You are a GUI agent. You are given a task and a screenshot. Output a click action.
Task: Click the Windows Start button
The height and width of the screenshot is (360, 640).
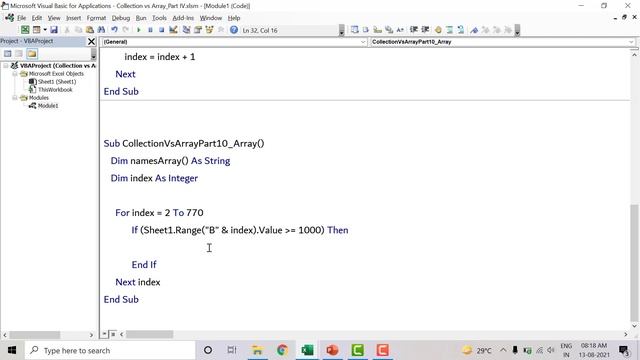tap(12, 350)
